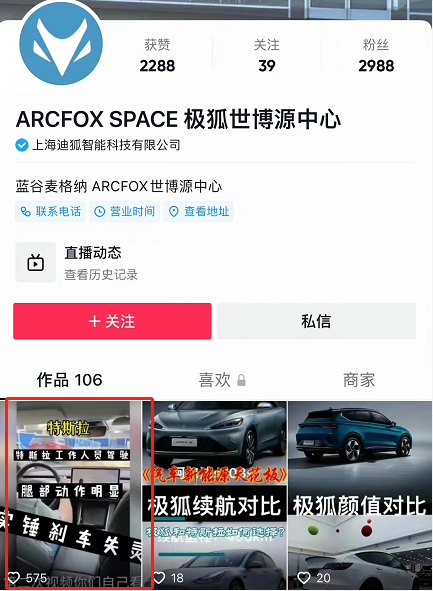Open the ARCFOX profile avatar

coord(61,44)
